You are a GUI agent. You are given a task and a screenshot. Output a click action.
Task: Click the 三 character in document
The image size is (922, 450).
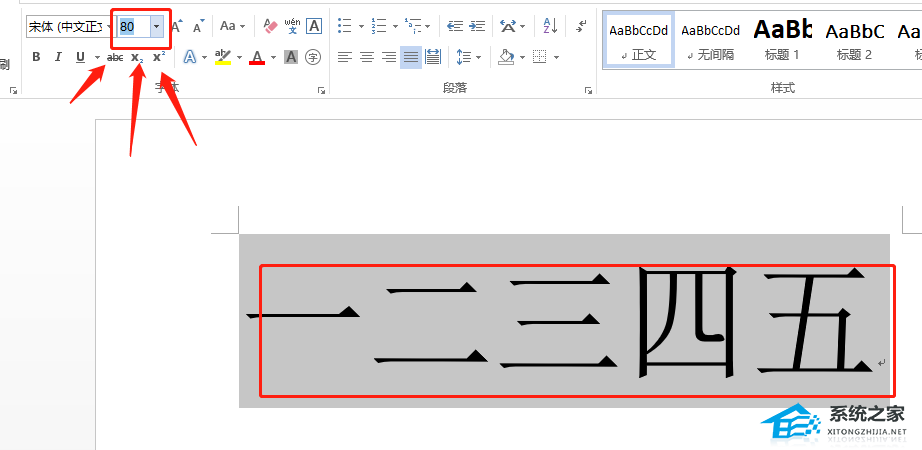[x=559, y=321]
